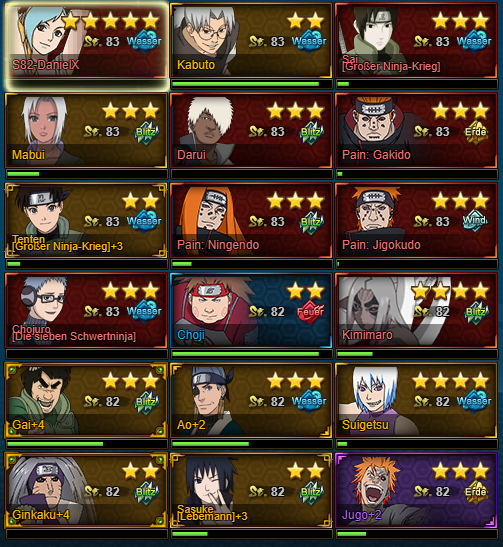Click the star rating on Kimimaro's card
The height and width of the screenshot is (547, 503).
point(450,290)
